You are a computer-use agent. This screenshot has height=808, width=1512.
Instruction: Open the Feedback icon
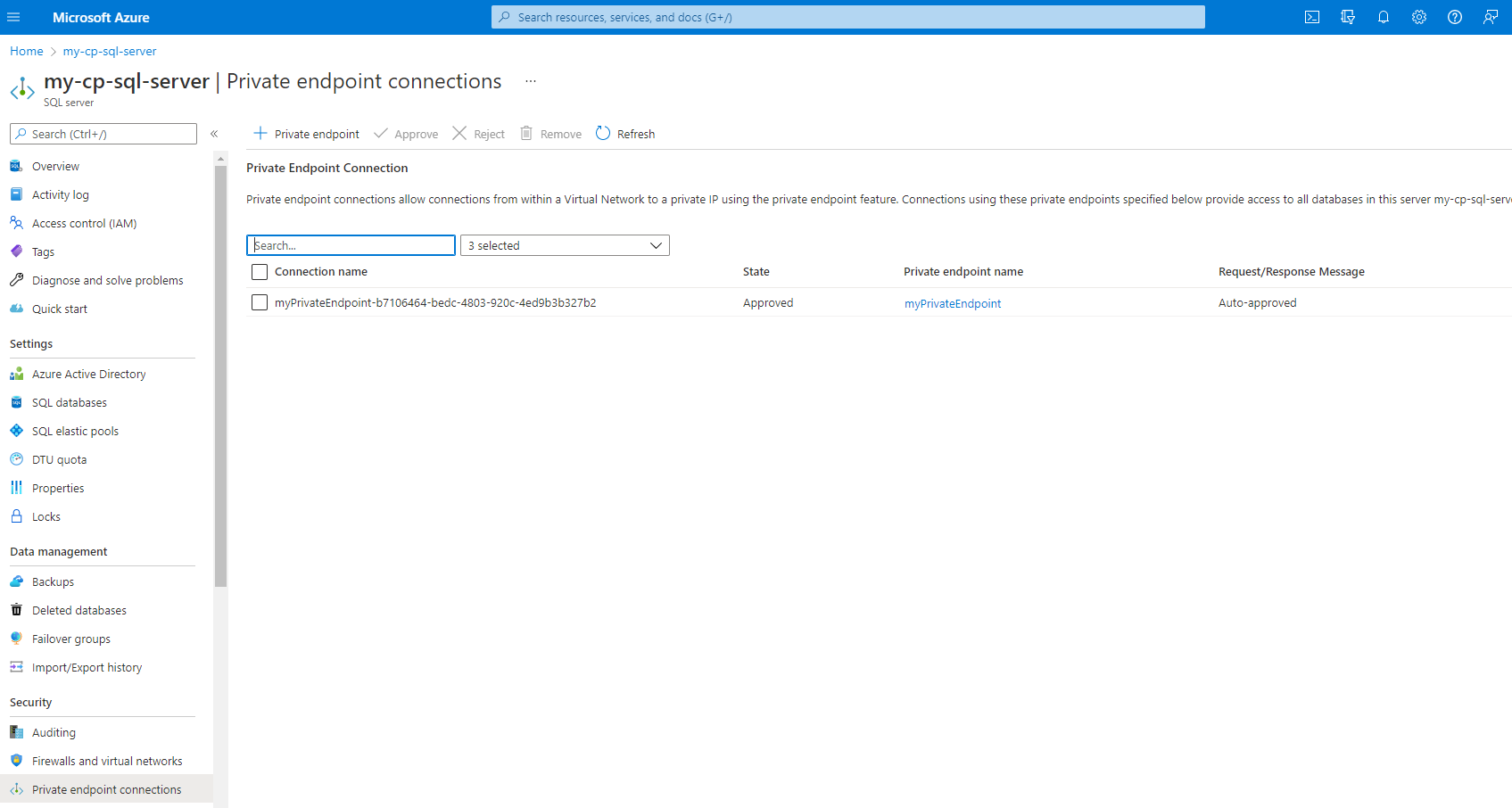tap(1491, 17)
